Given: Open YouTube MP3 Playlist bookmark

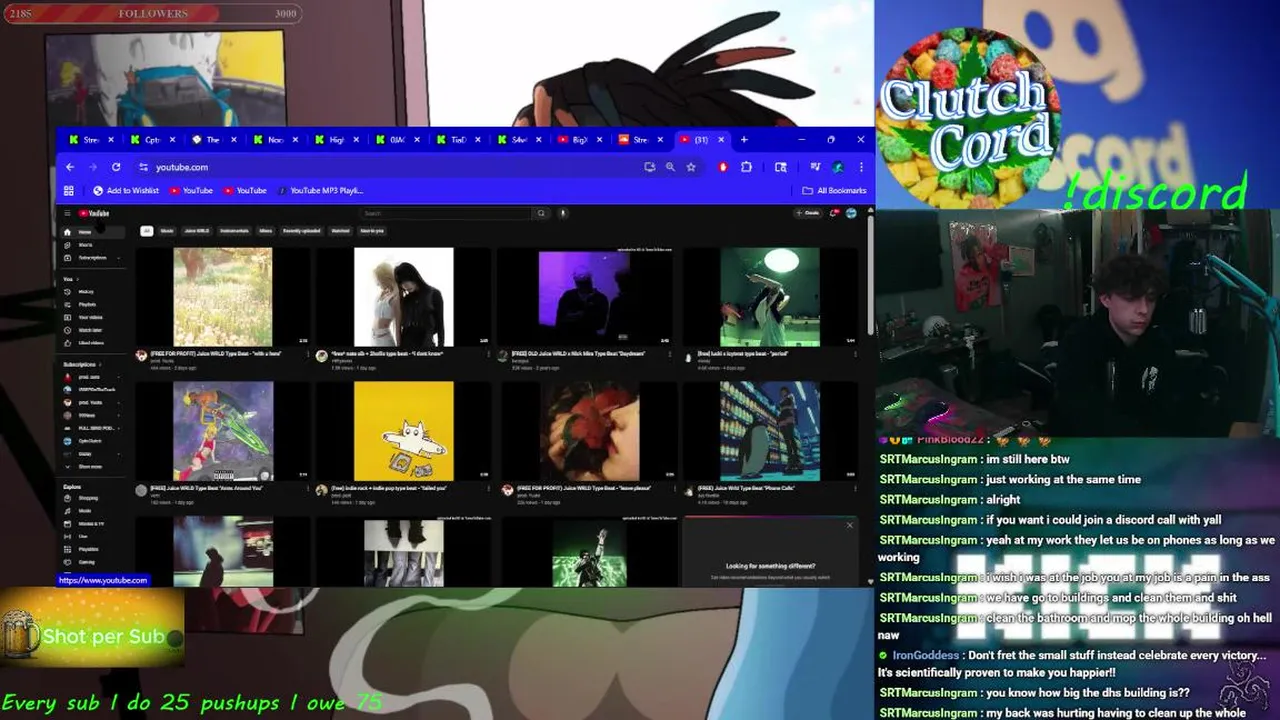Looking at the screenshot, I should tap(320, 190).
